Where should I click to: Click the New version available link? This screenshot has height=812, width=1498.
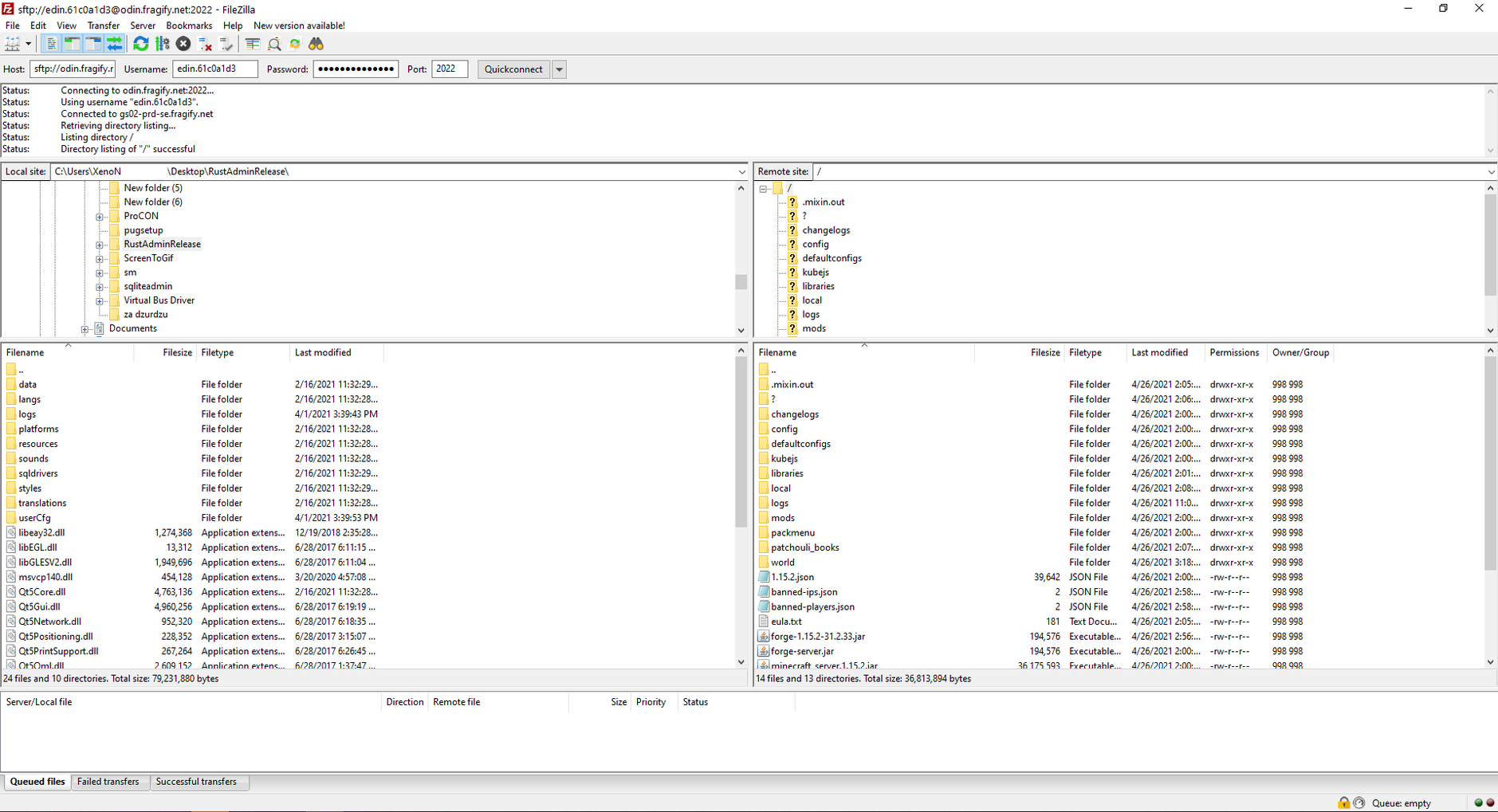pos(298,25)
